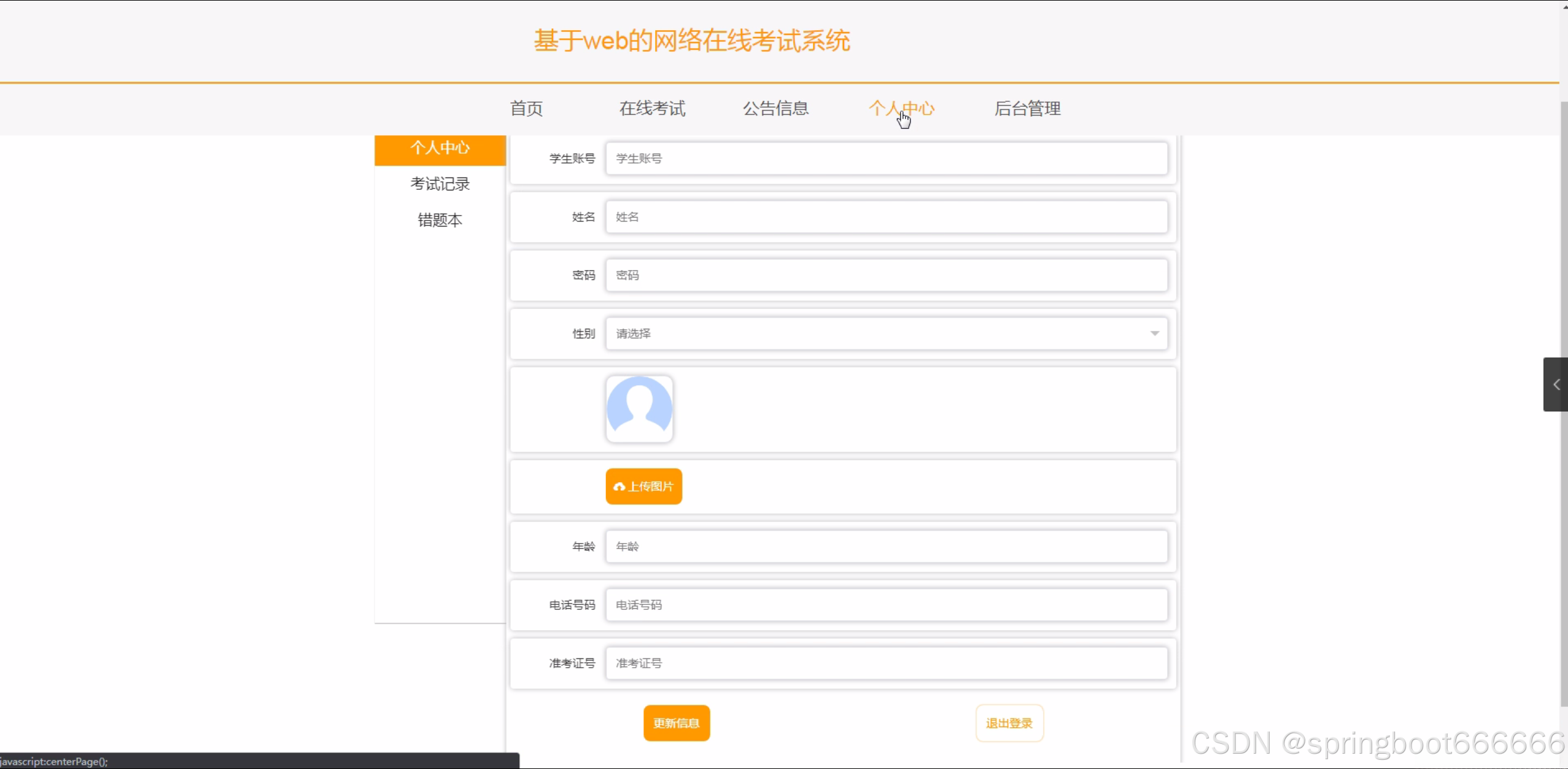Go to 在线考试 navigation item
The image size is (1568, 769).
652,109
